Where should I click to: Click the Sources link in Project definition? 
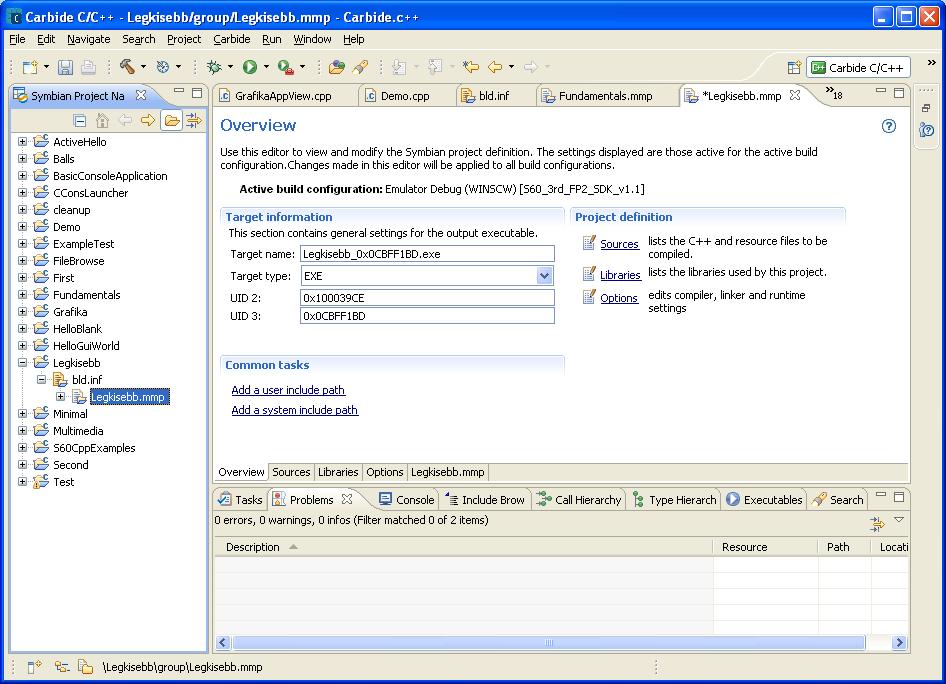click(619, 244)
